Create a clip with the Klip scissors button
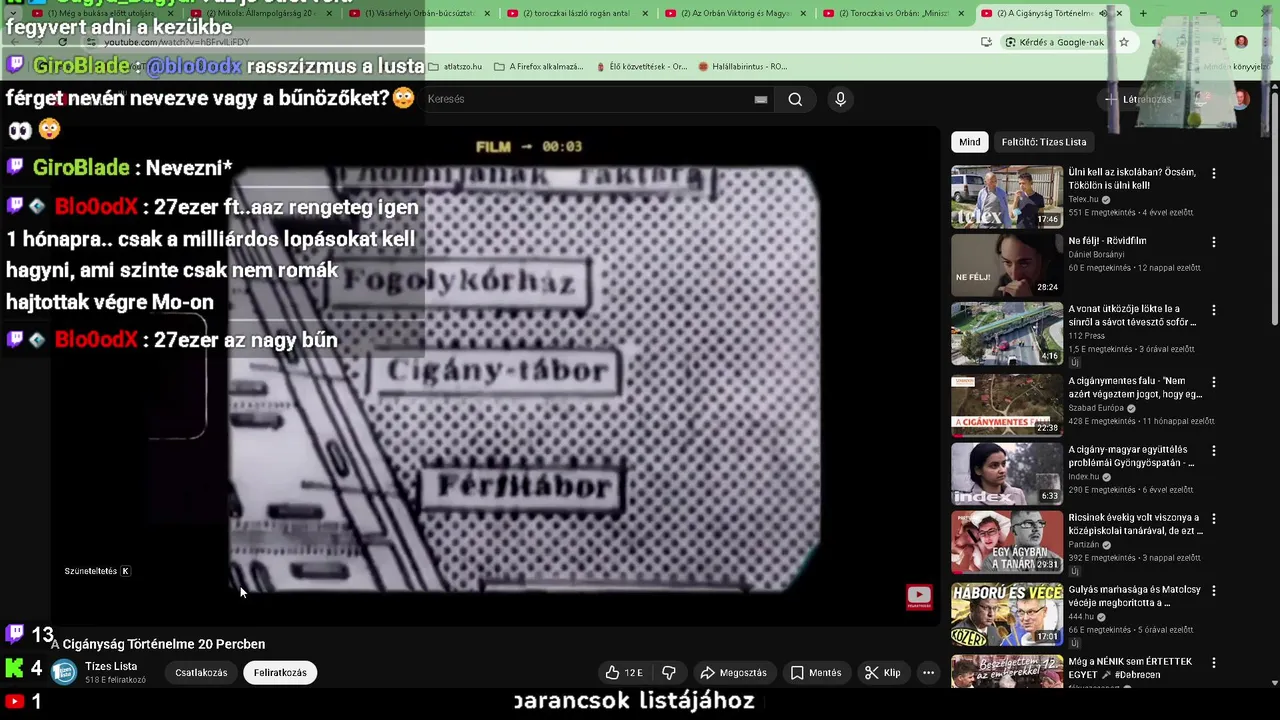 (883, 673)
